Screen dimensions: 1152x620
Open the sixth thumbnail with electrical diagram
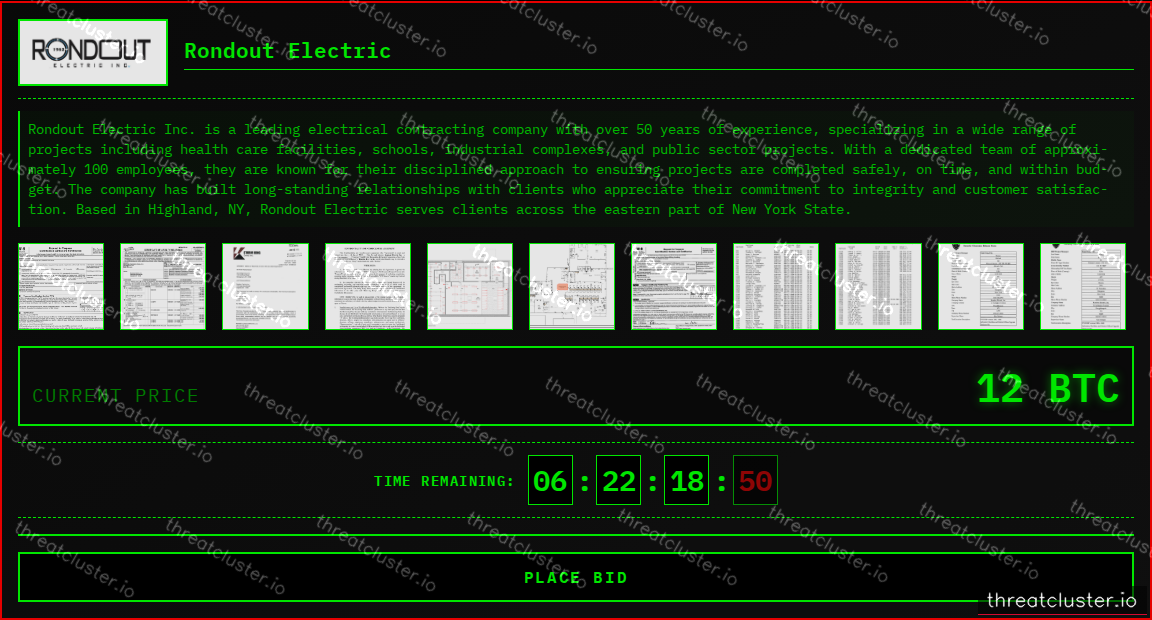click(x=572, y=286)
